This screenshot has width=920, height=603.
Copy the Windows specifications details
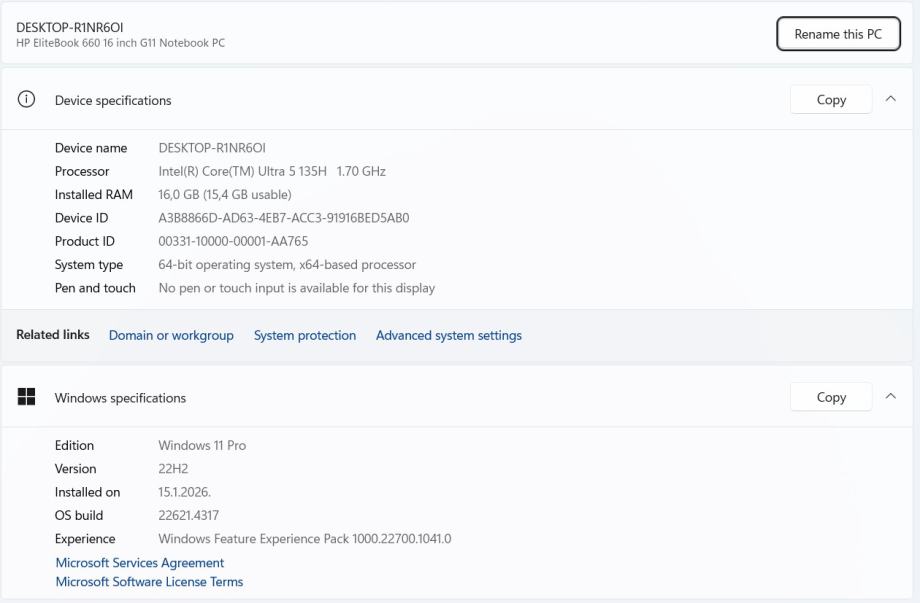(830, 397)
